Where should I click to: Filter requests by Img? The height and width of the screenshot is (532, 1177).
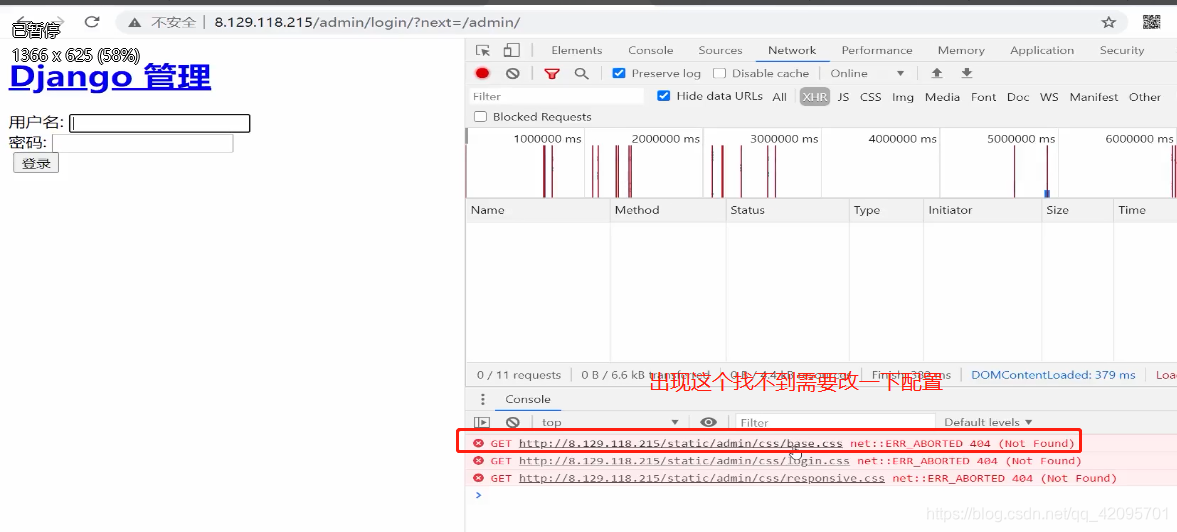tap(903, 97)
